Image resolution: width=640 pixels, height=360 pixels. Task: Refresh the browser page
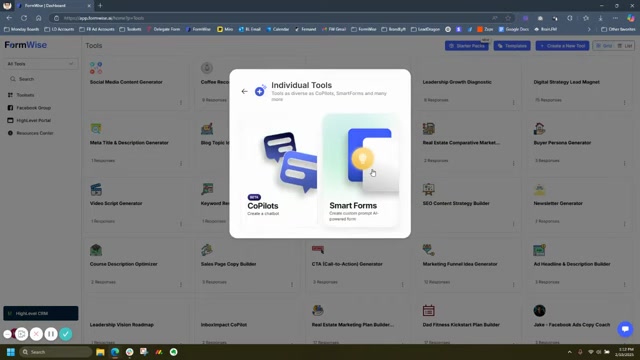point(24,18)
